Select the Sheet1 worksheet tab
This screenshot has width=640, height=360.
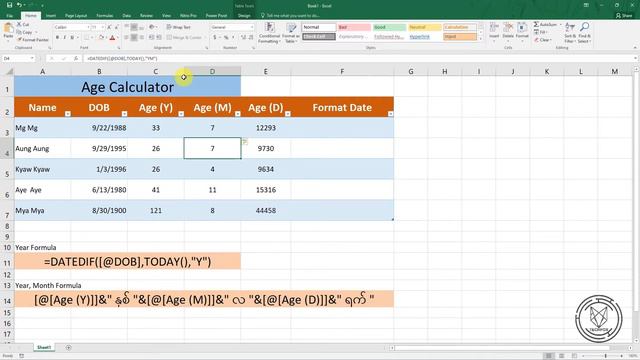(x=44, y=347)
